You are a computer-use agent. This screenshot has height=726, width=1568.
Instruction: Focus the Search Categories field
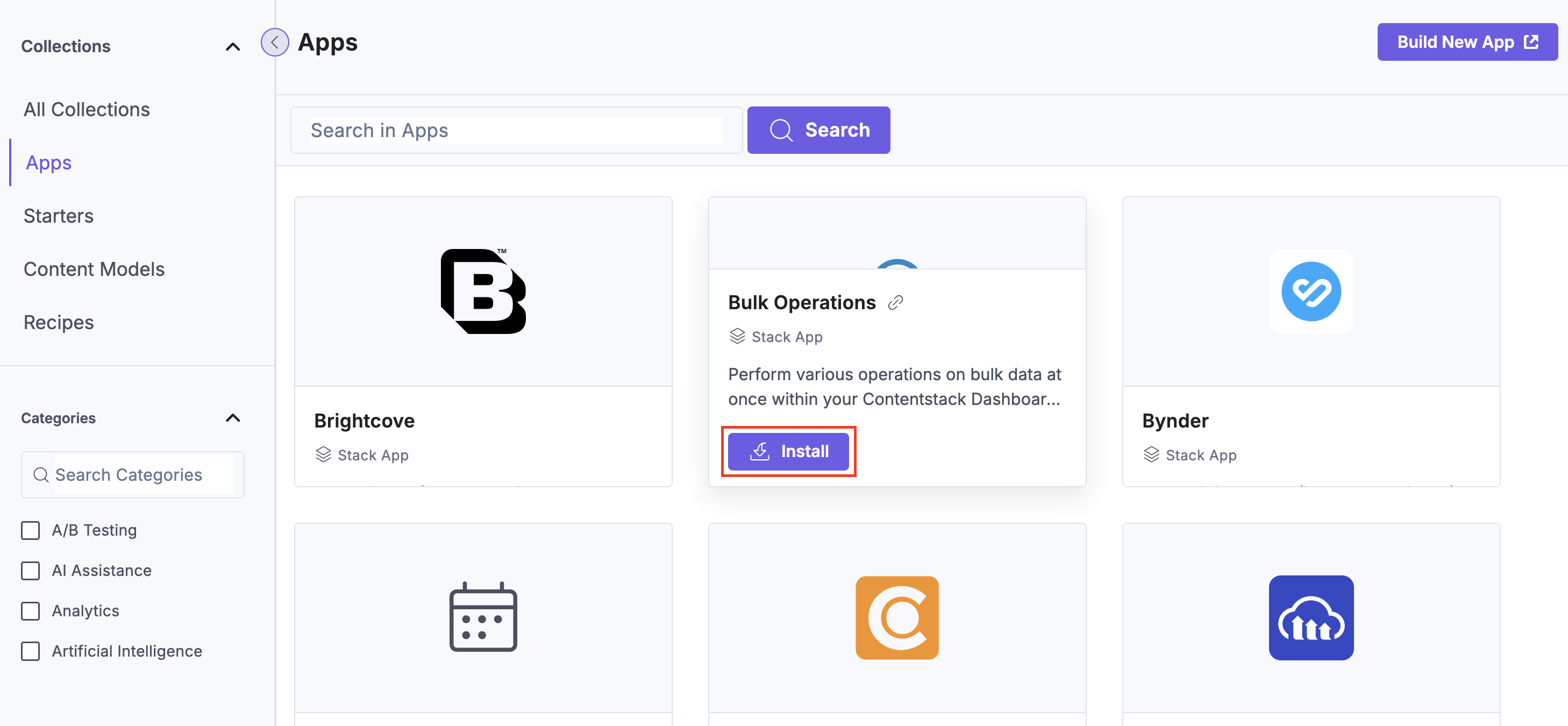pyautogui.click(x=133, y=475)
